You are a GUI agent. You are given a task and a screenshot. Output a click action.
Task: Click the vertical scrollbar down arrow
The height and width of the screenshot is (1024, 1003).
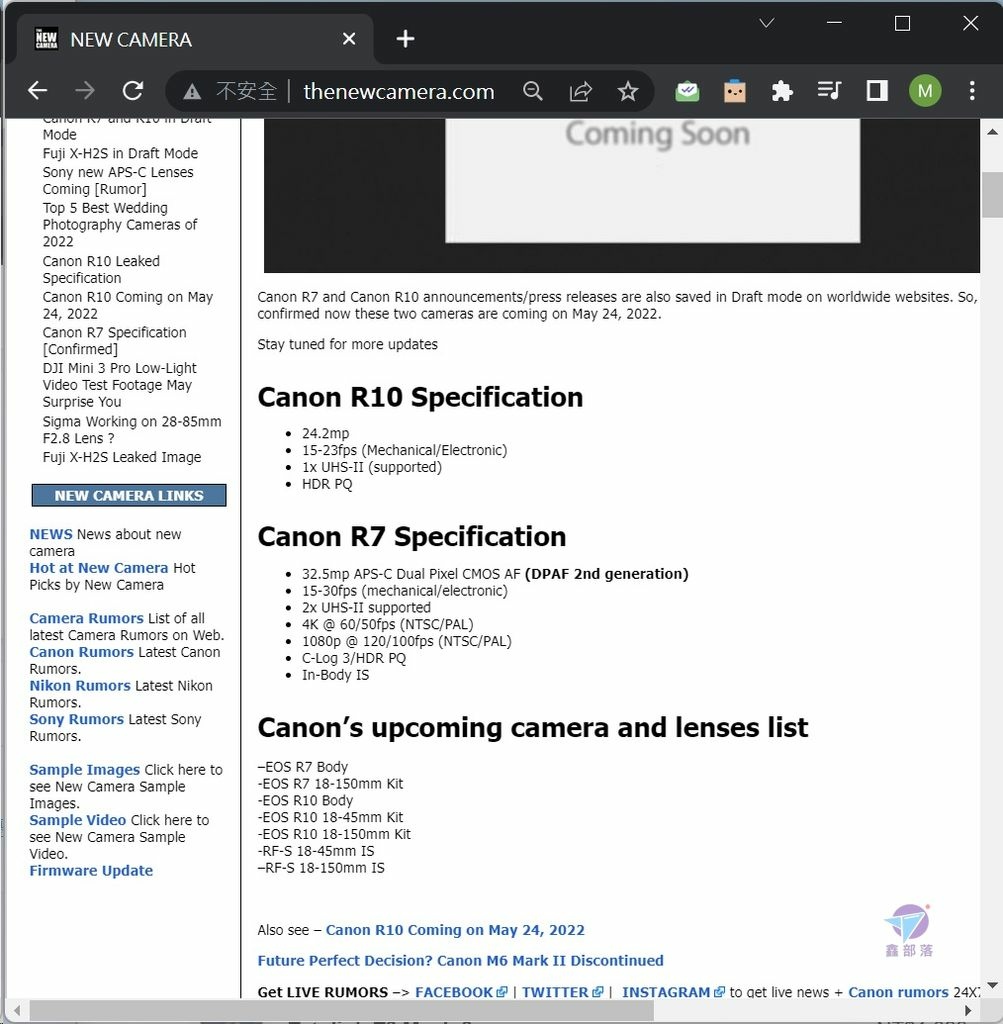coord(992,985)
